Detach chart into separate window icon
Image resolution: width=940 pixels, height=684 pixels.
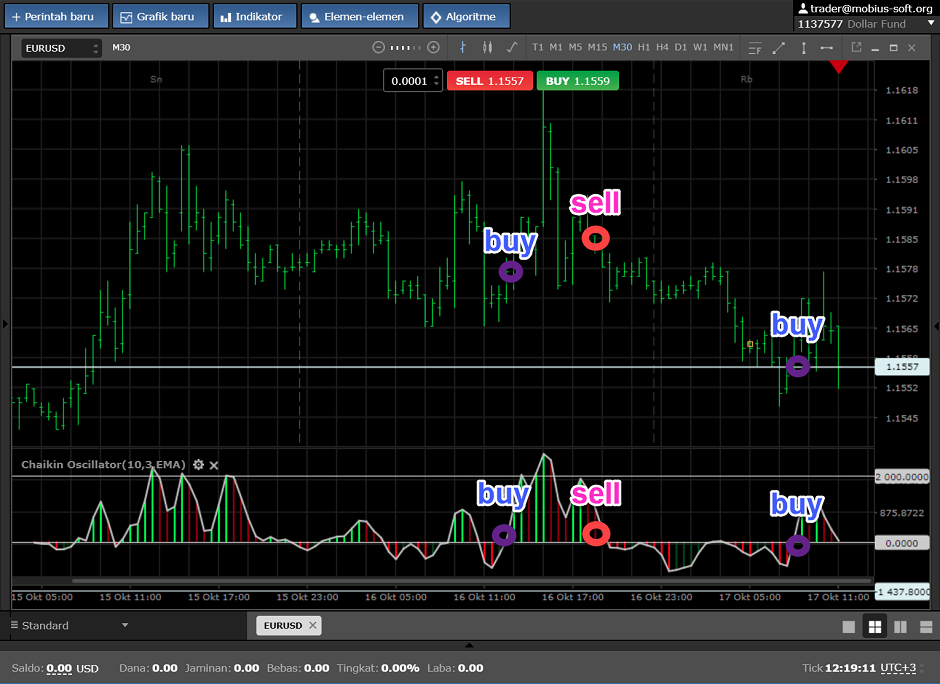(856, 47)
